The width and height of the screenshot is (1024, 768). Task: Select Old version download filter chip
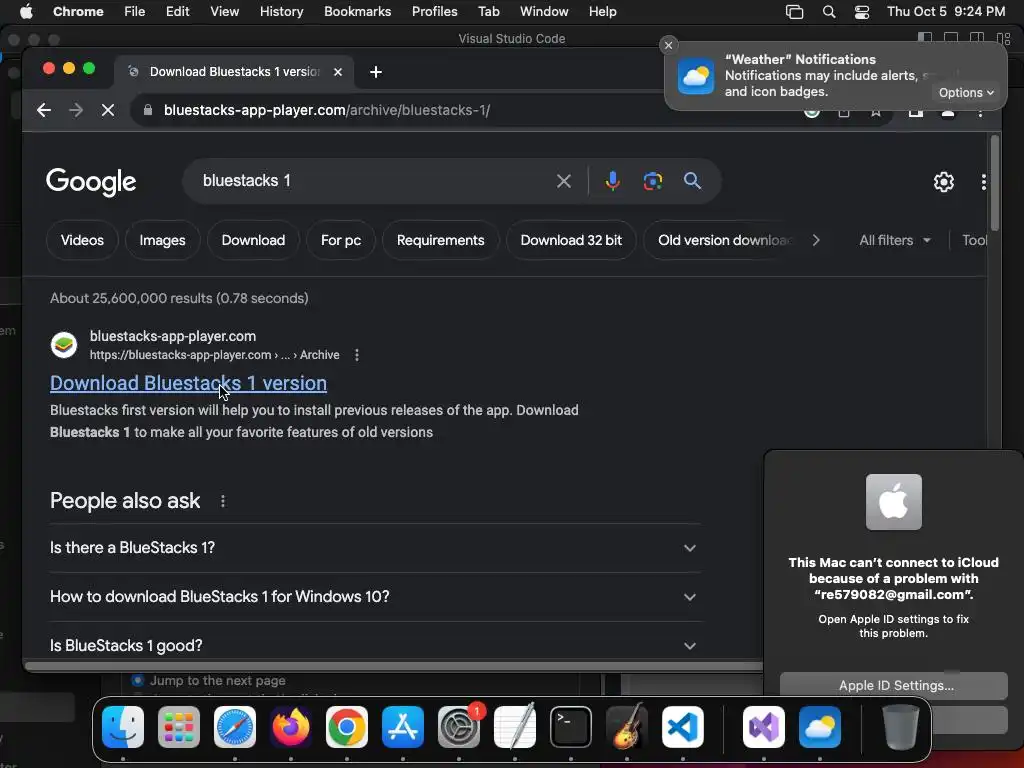click(724, 240)
